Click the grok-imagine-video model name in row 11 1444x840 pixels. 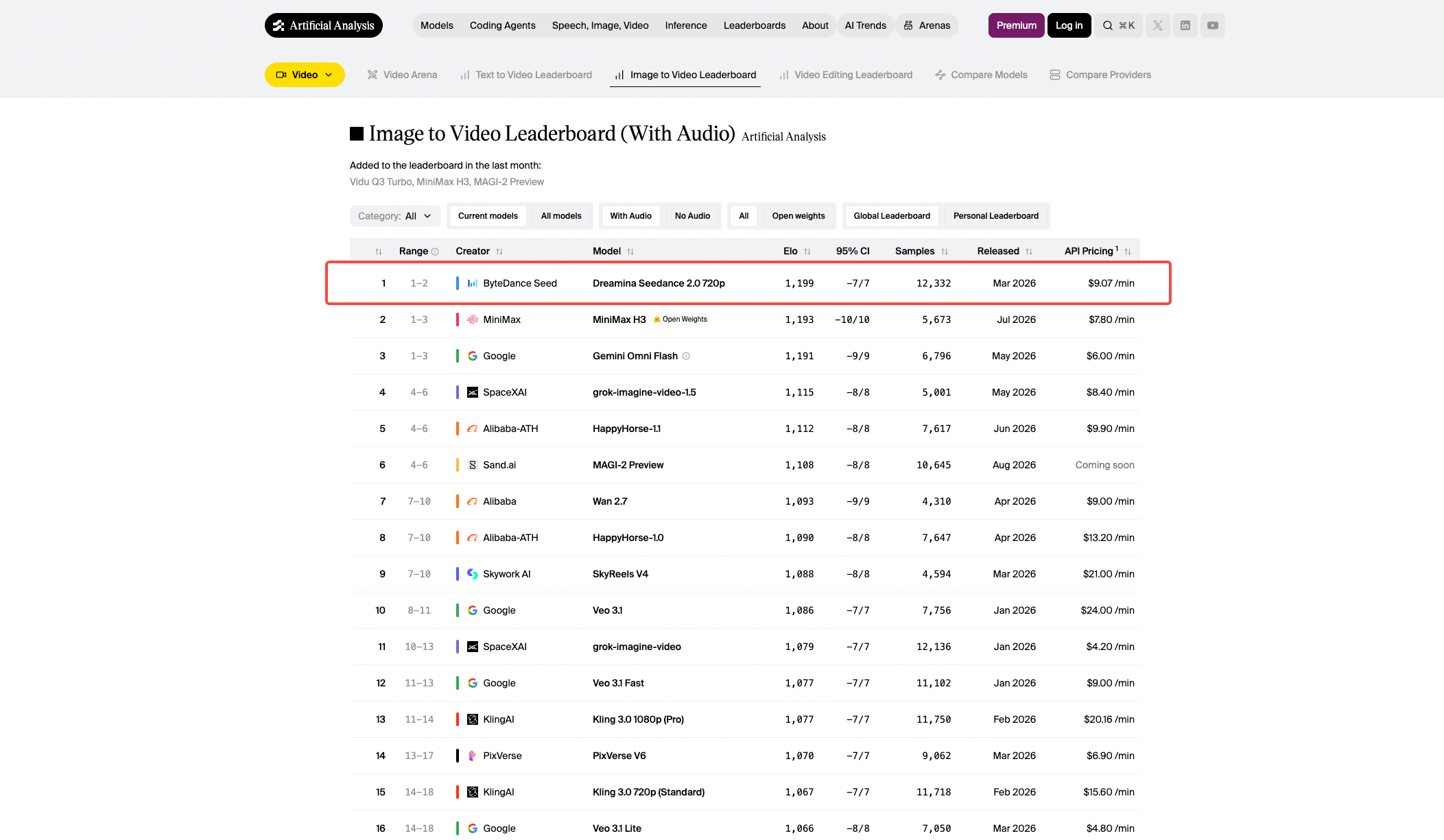(637, 647)
